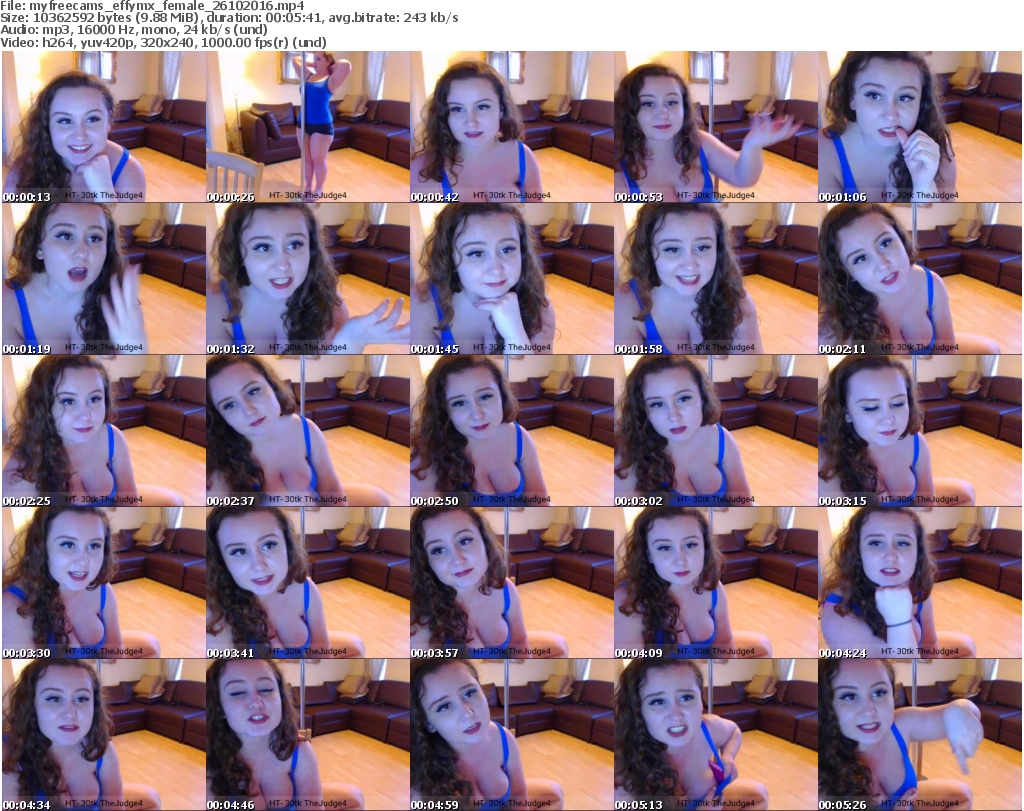Open the frame at timestamp 00:00:26
1024x811 pixels.
click(308, 127)
